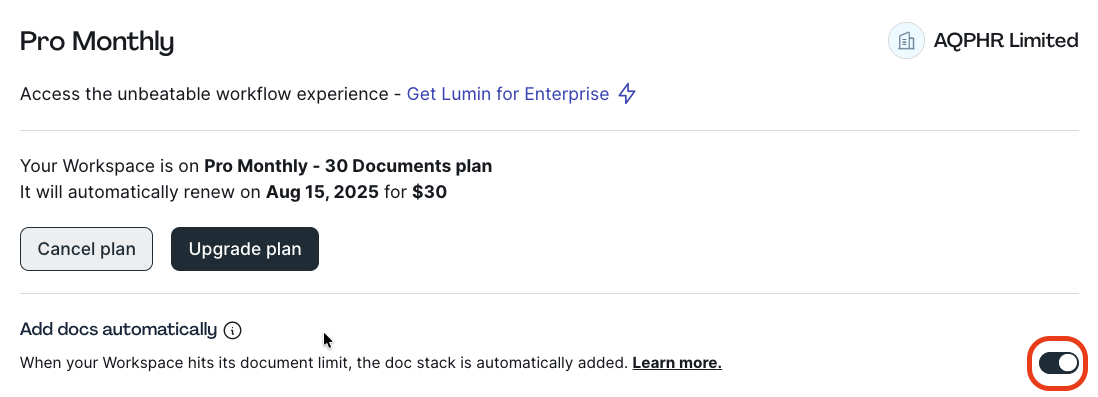Open the Get Lumin for Enterprise link
The width and height of the screenshot is (1098, 397).
pos(508,94)
